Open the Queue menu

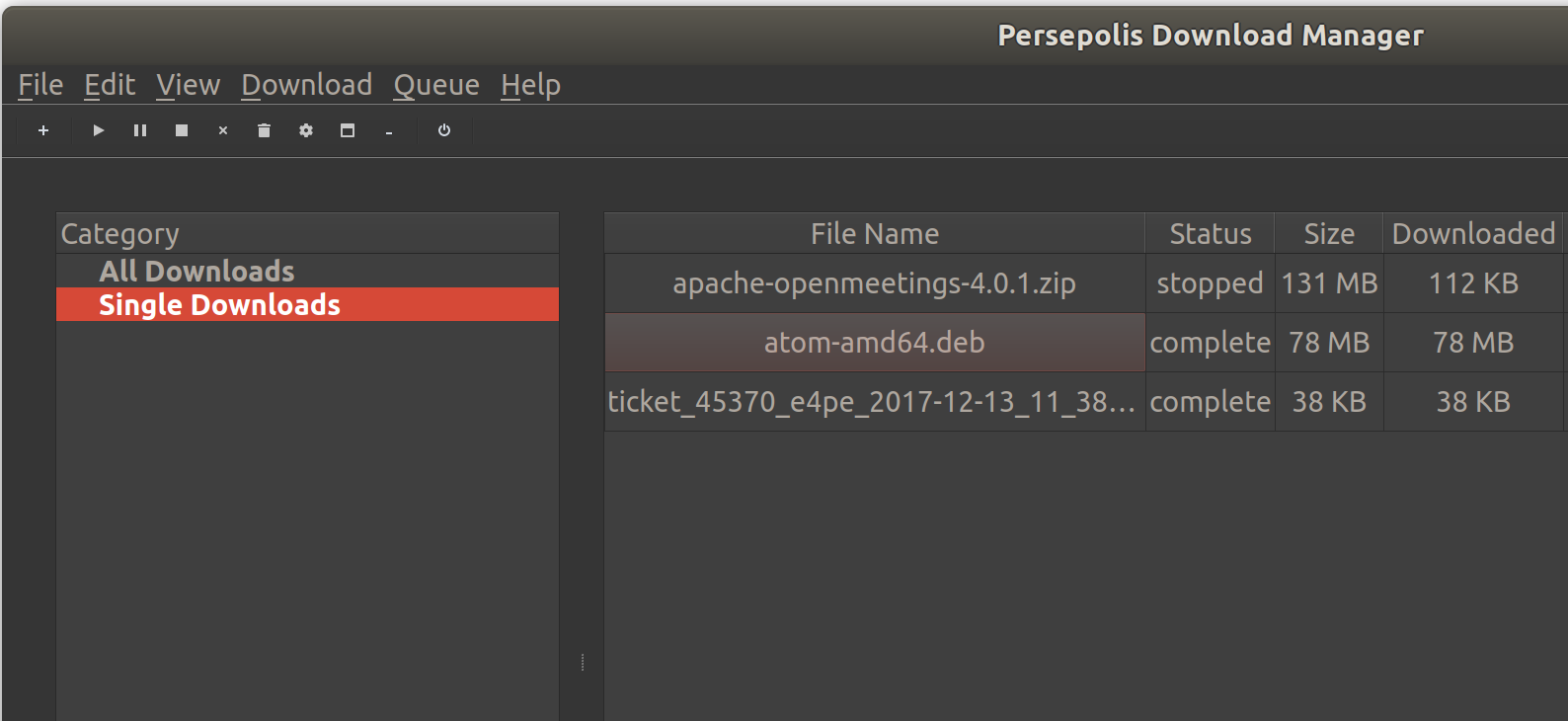click(436, 85)
